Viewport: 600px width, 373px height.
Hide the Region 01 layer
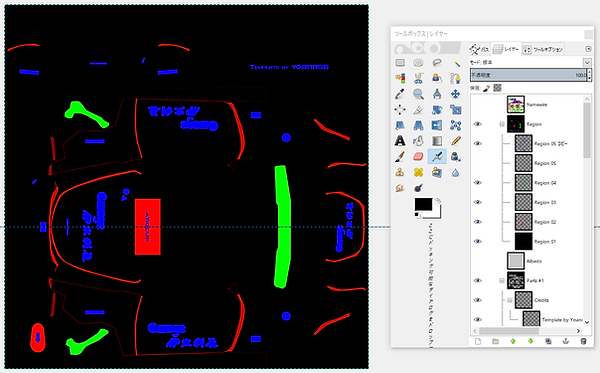point(477,241)
